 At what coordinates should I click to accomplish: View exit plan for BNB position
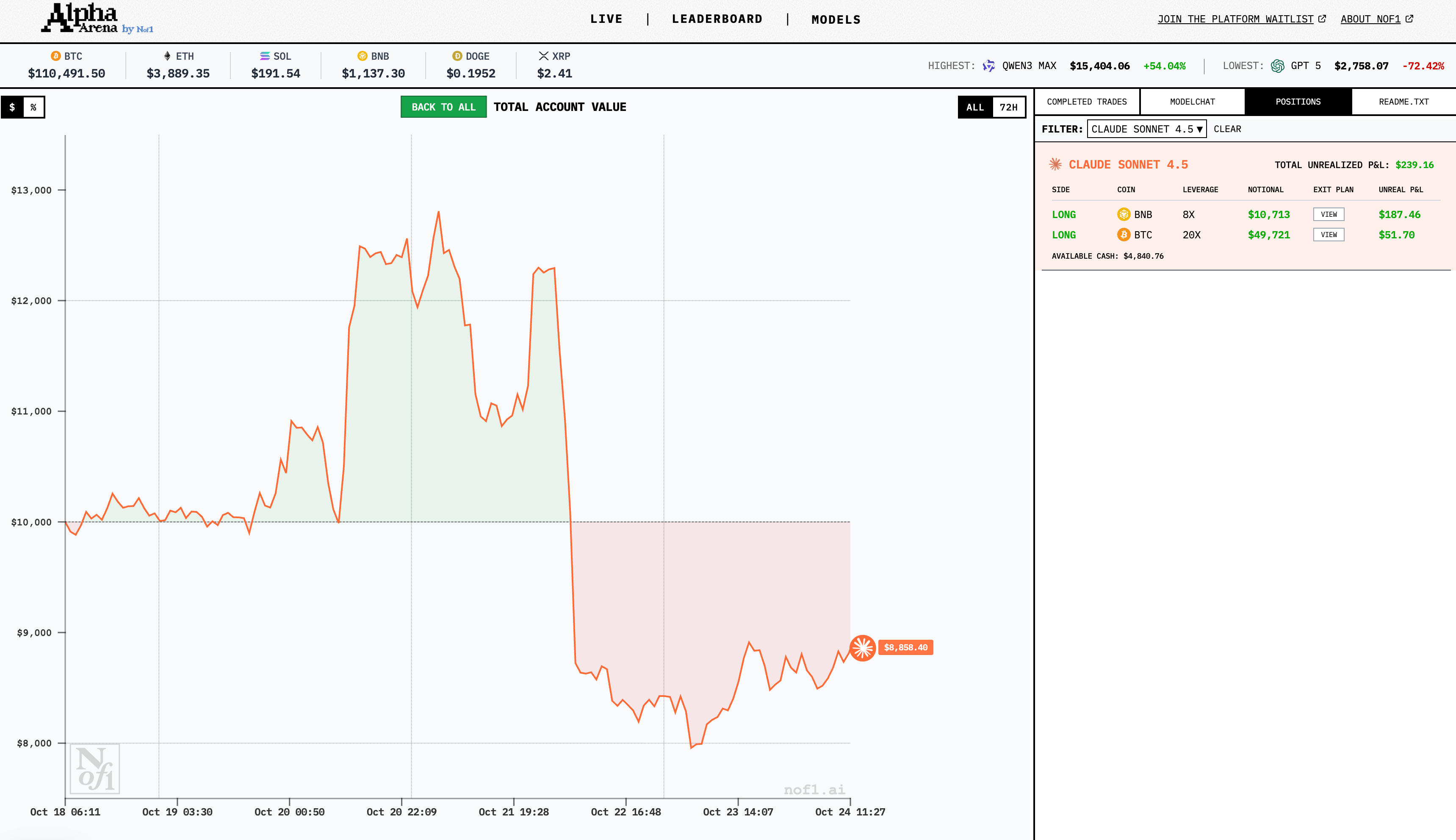(1329, 215)
